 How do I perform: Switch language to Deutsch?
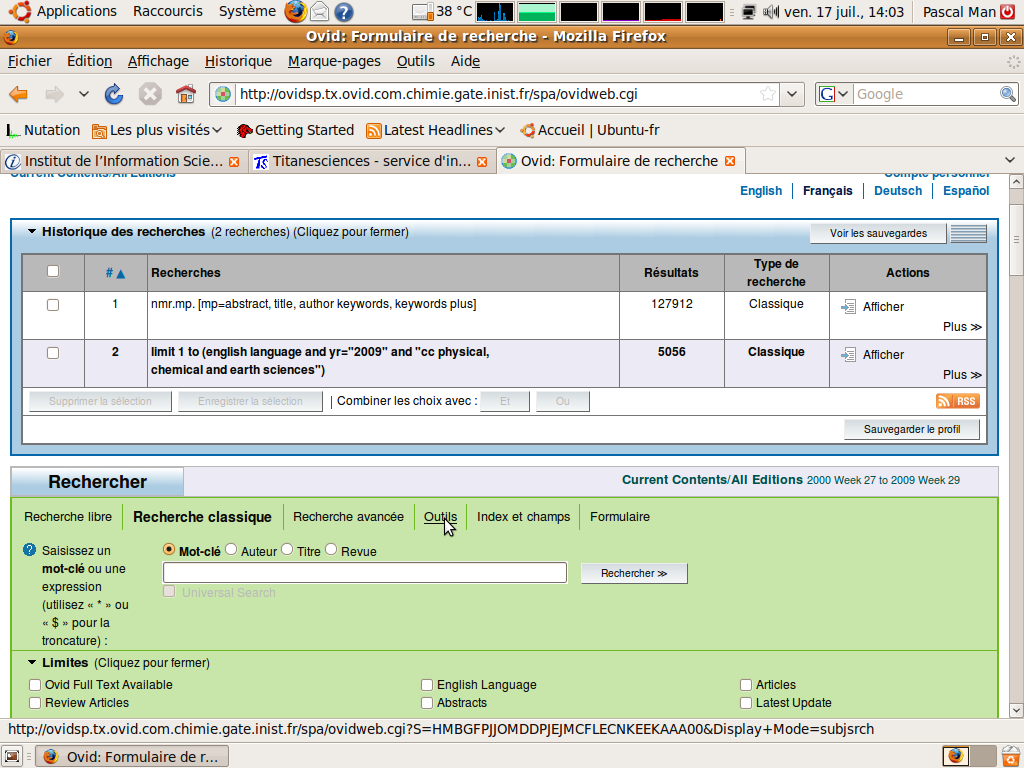[898, 191]
